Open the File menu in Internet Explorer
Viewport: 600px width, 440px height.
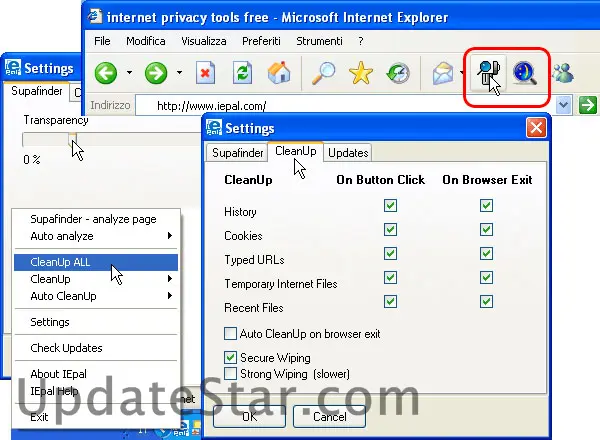102,41
